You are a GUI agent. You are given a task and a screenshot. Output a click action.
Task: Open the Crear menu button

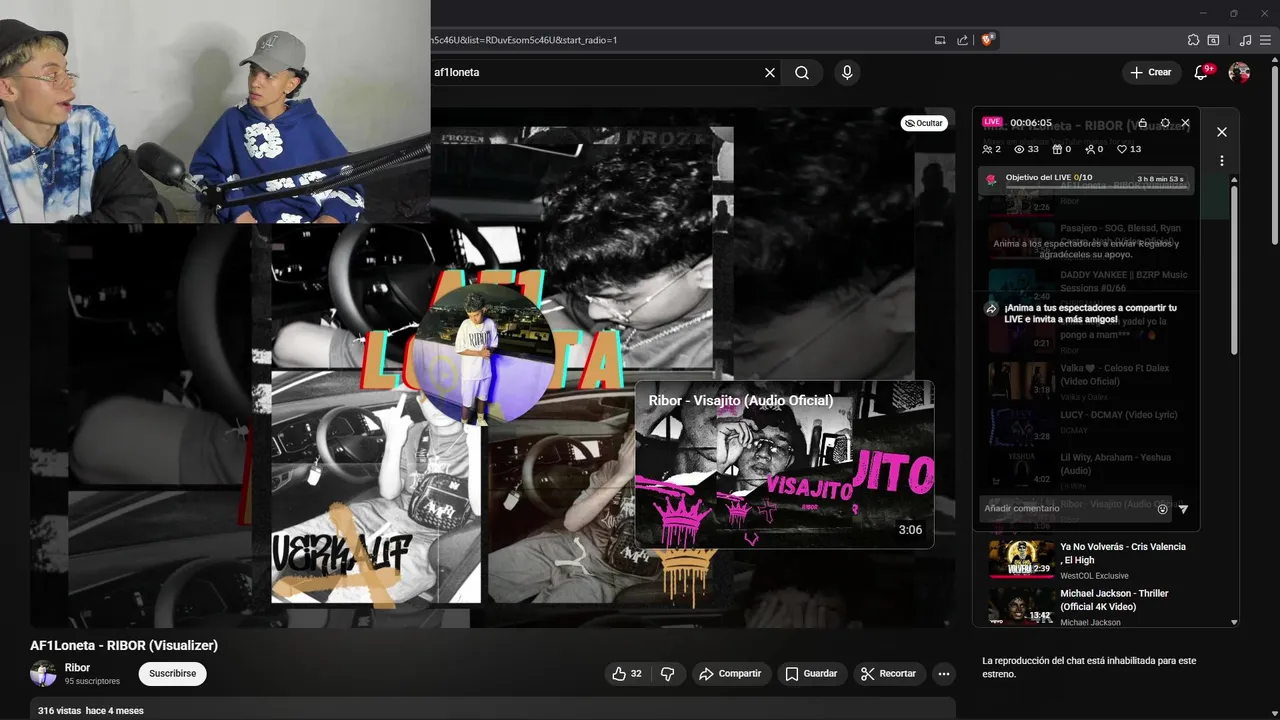pyautogui.click(x=1150, y=72)
